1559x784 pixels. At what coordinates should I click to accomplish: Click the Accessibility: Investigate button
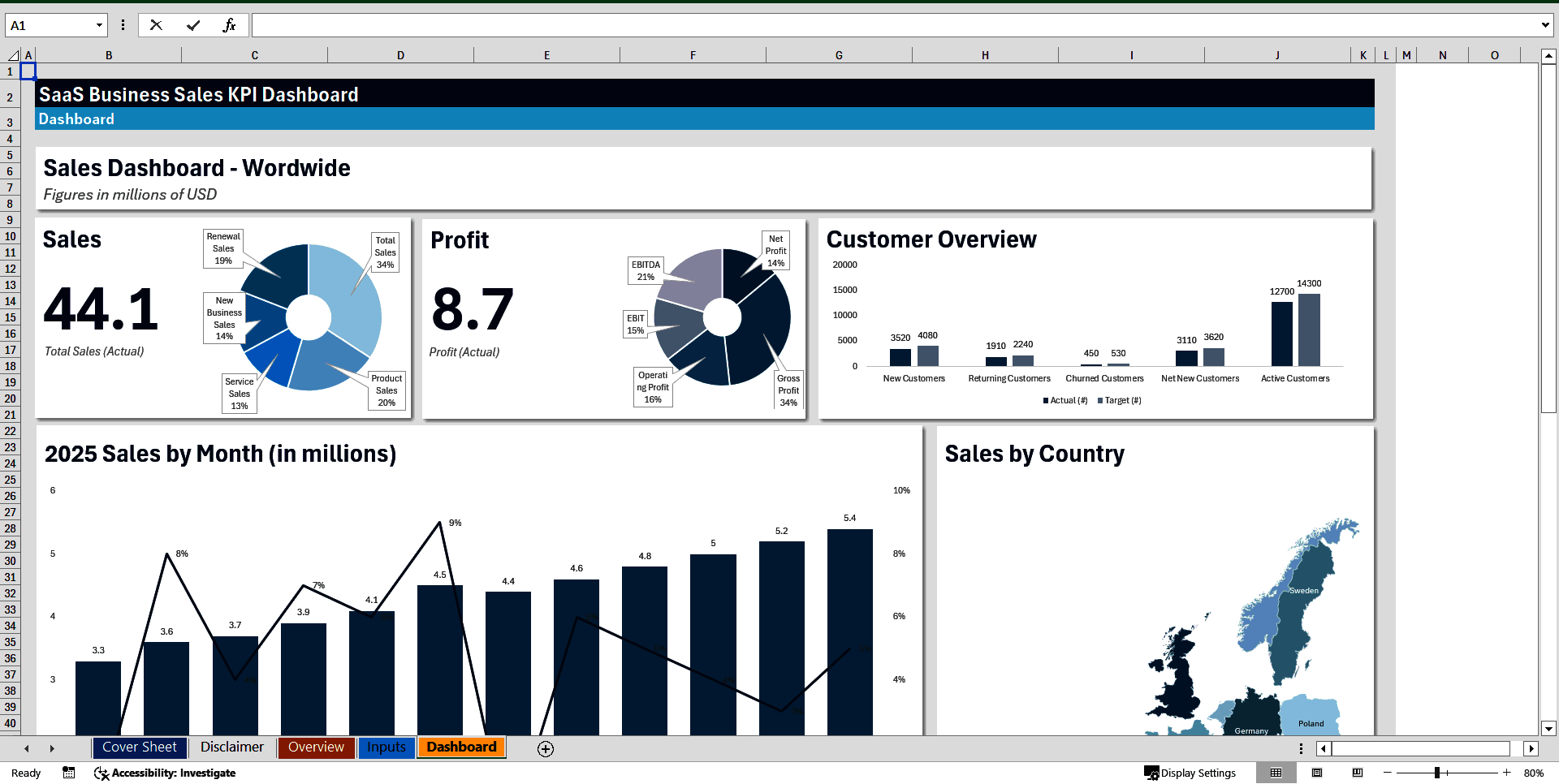[165, 773]
